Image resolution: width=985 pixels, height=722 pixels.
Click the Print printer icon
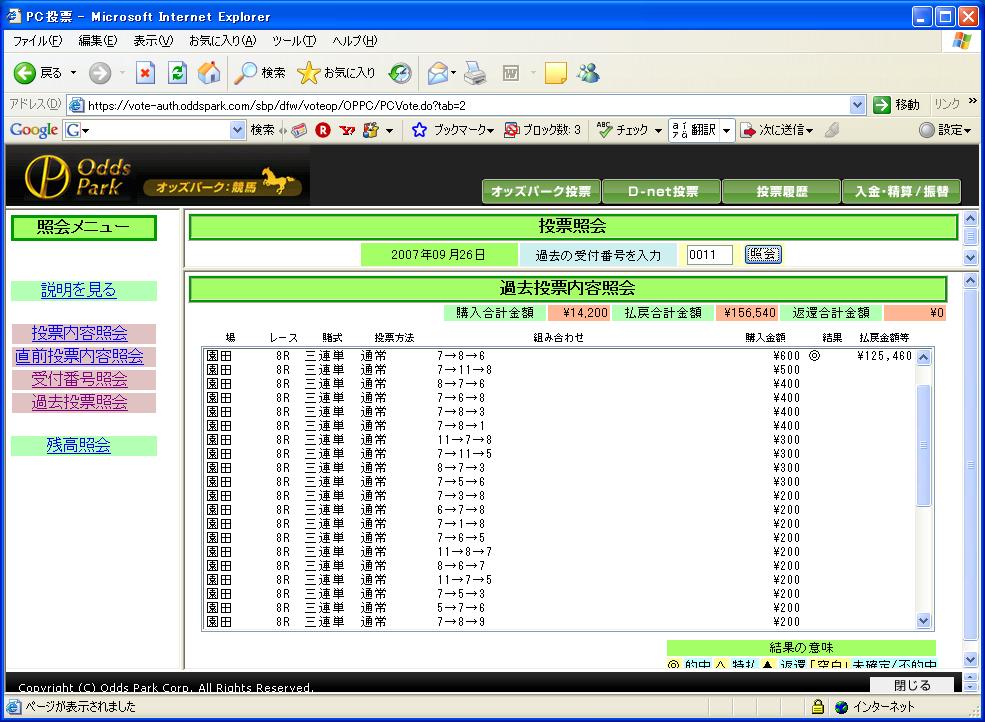click(475, 74)
